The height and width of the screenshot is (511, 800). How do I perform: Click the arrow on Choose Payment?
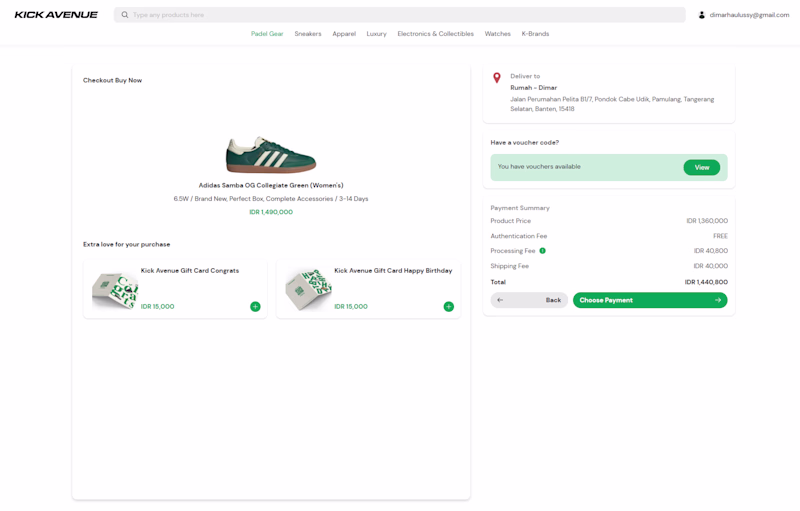718,300
